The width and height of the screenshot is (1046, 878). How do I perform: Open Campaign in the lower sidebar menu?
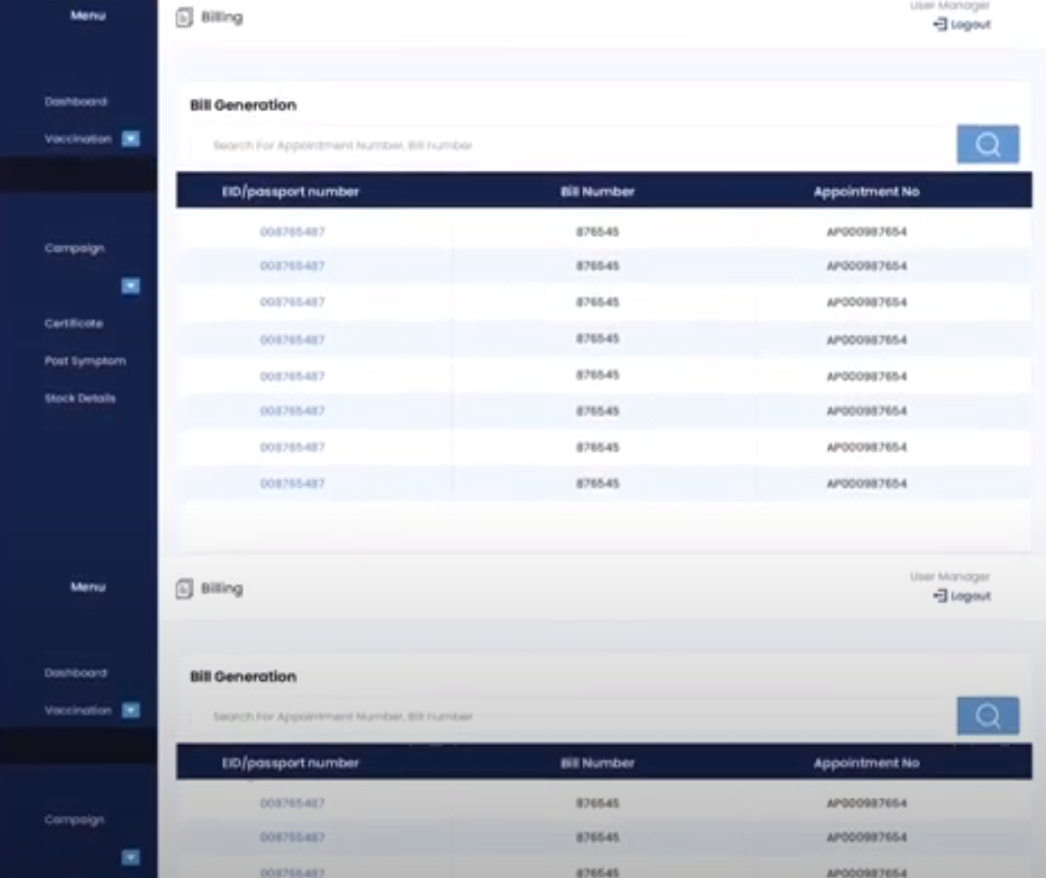(74, 820)
